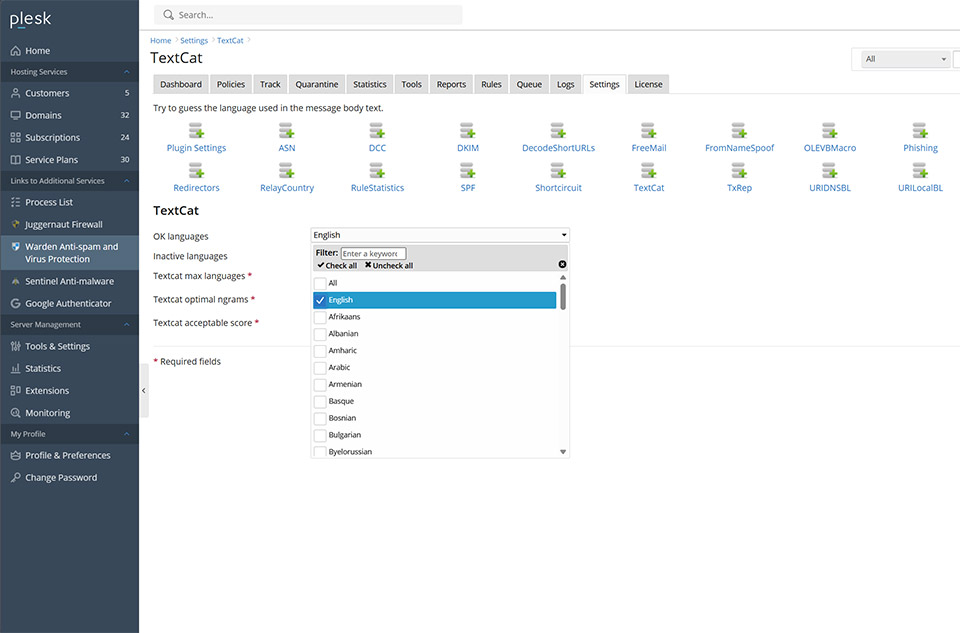960x633 pixels.
Task: Open the URILocalBL plugin icon
Action: pyautogui.click(x=920, y=170)
